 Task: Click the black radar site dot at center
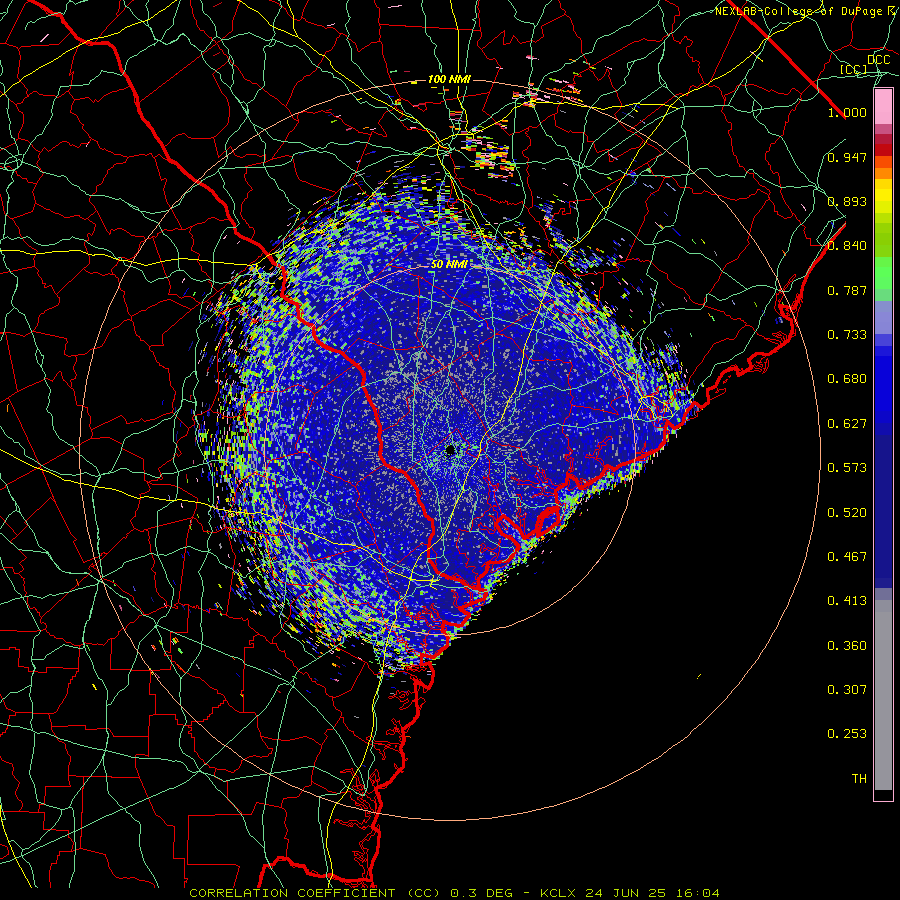pos(450,450)
